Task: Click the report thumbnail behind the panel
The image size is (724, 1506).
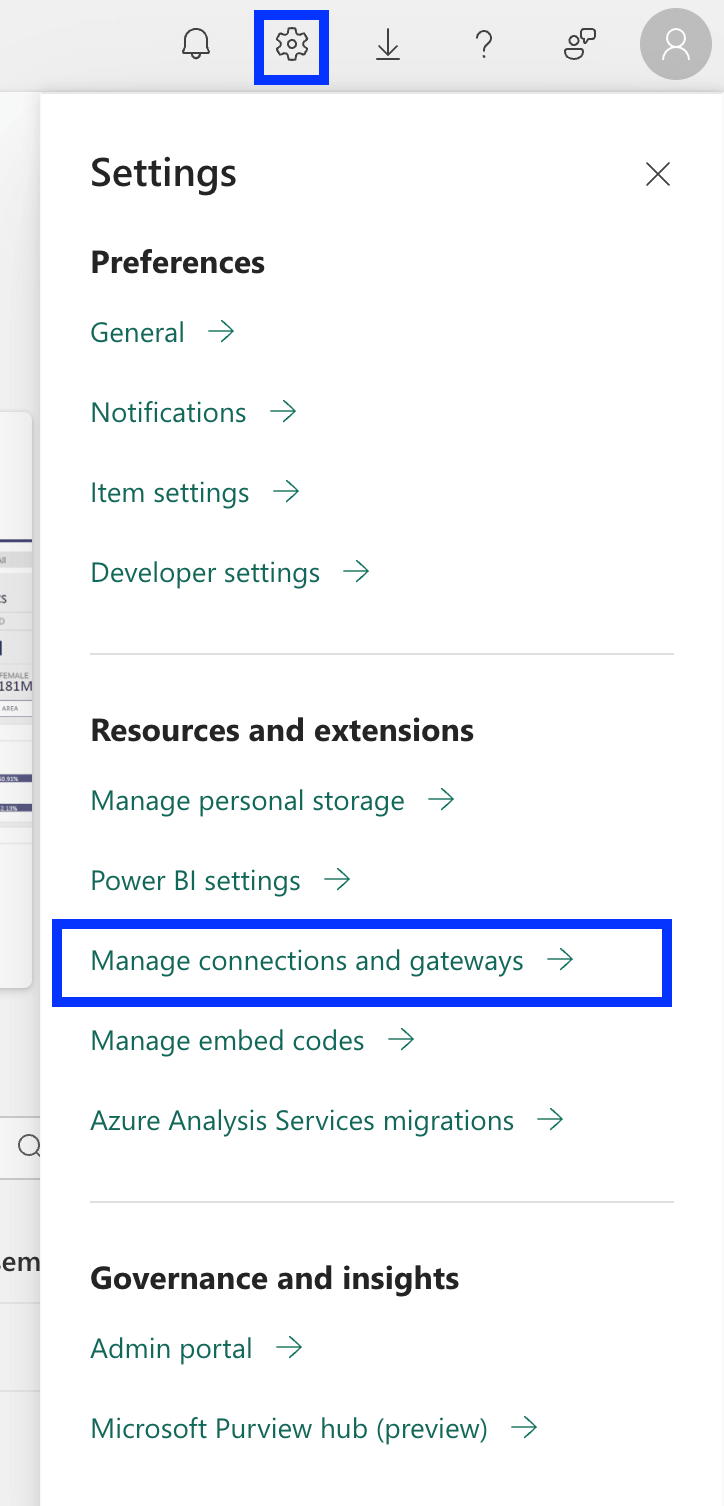Action: click(x=16, y=700)
